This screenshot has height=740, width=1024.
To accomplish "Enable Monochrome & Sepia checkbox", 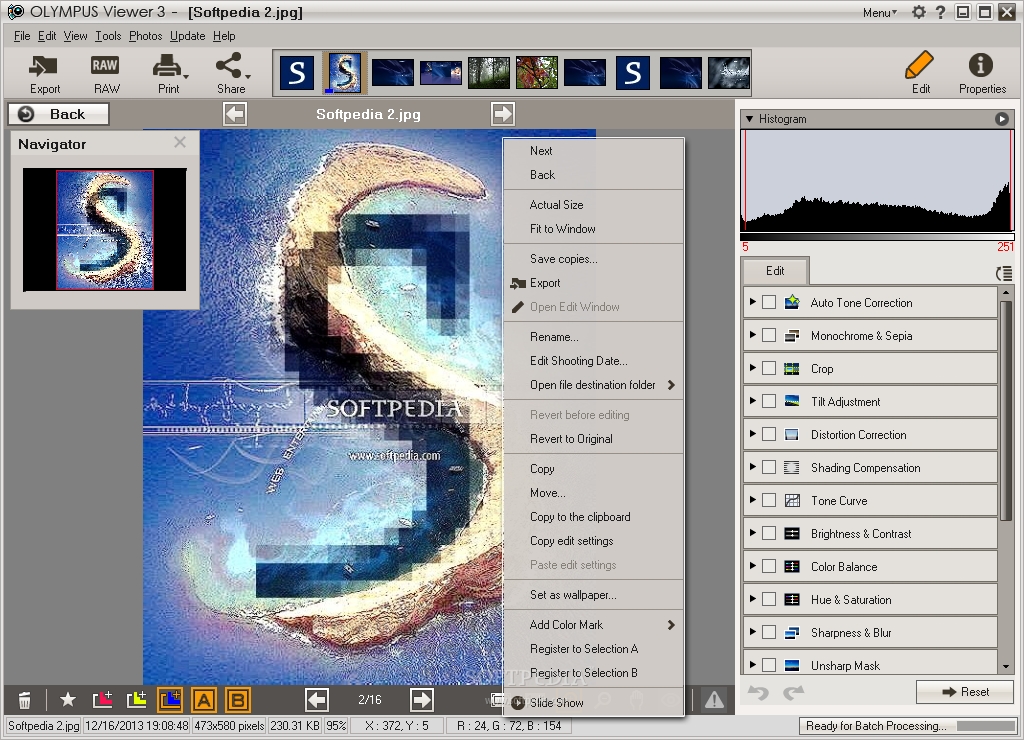I will click(769, 335).
